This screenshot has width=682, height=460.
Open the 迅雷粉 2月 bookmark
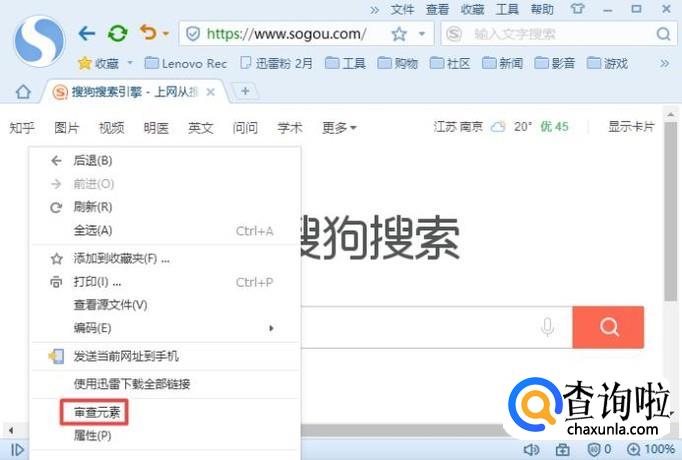point(277,63)
